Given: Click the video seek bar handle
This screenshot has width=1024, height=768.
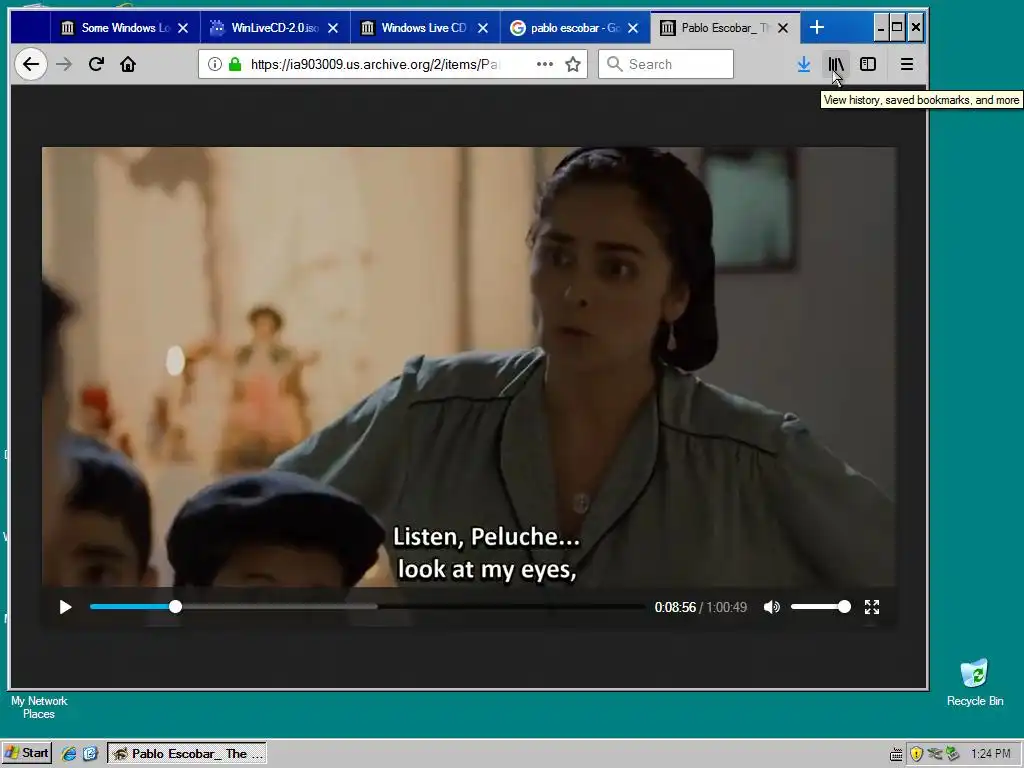Looking at the screenshot, I should click(175, 607).
